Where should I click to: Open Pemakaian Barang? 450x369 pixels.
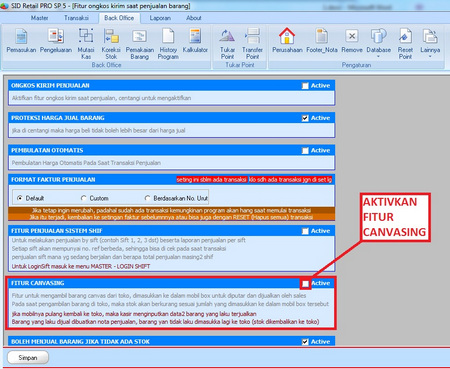pyautogui.click(x=140, y=44)
